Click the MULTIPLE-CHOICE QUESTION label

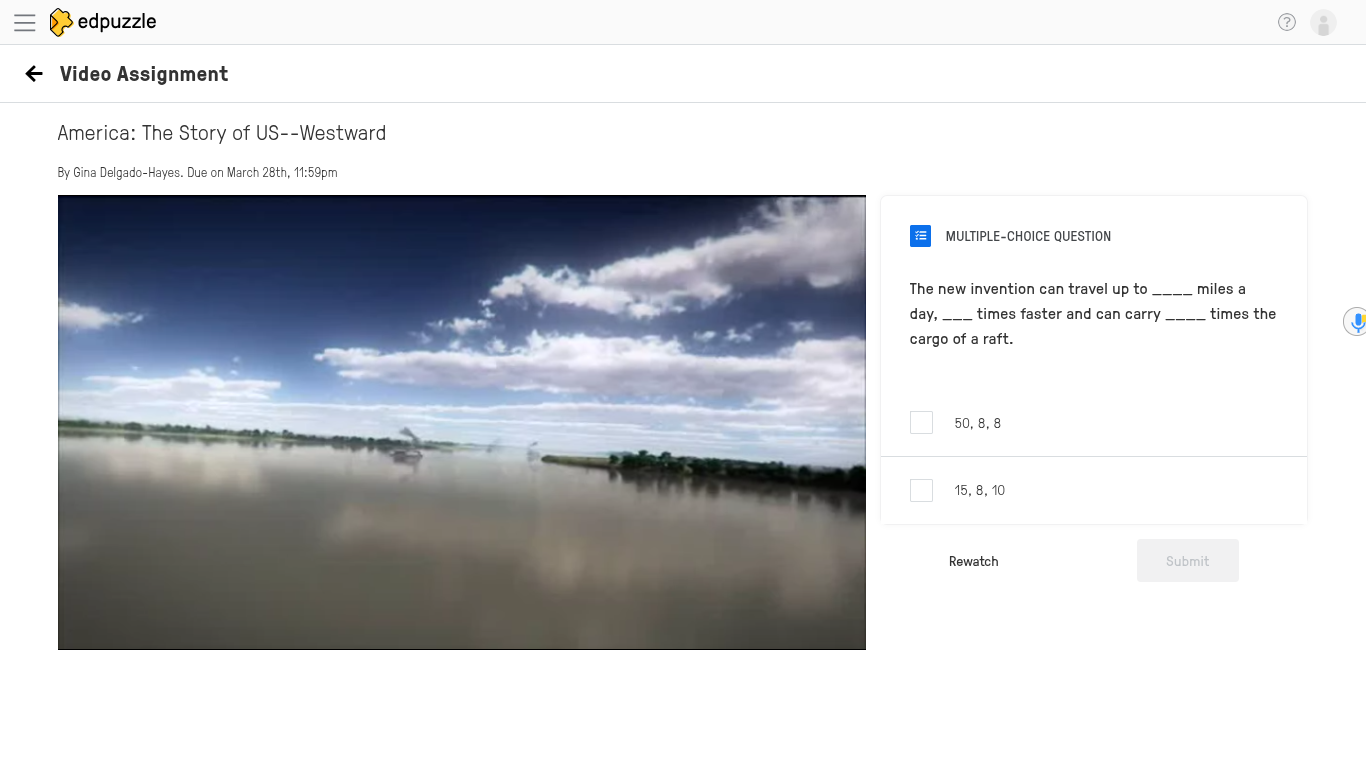(x=1028, y=236)
